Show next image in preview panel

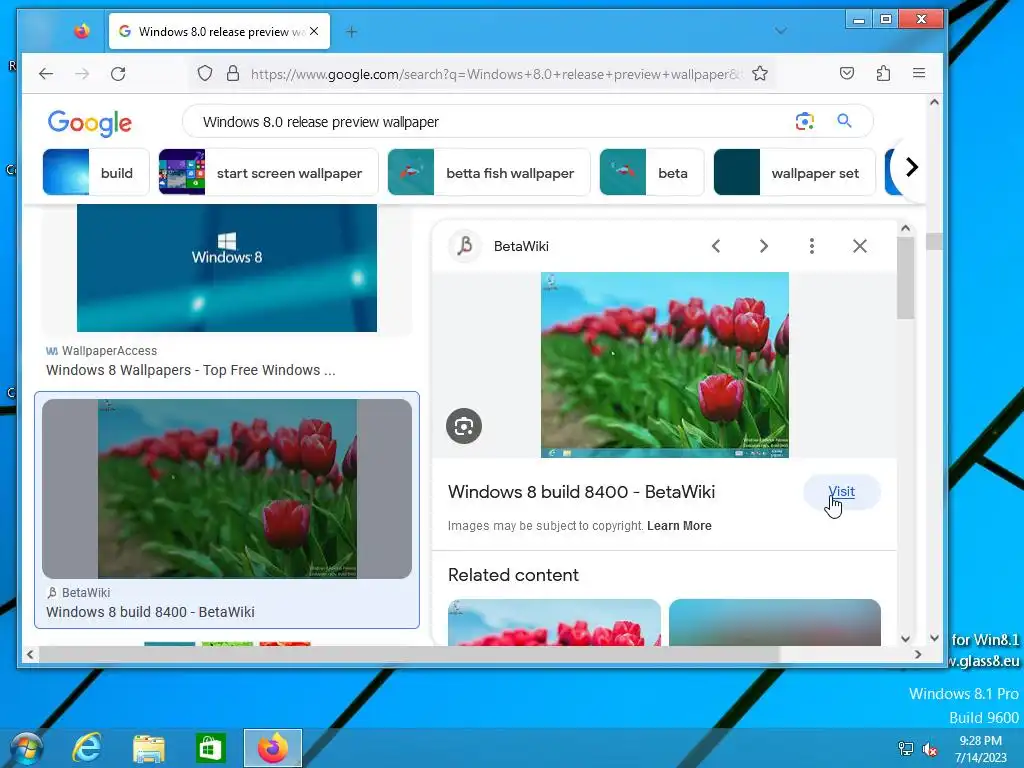pyautogui.click(x=763, y=246)
